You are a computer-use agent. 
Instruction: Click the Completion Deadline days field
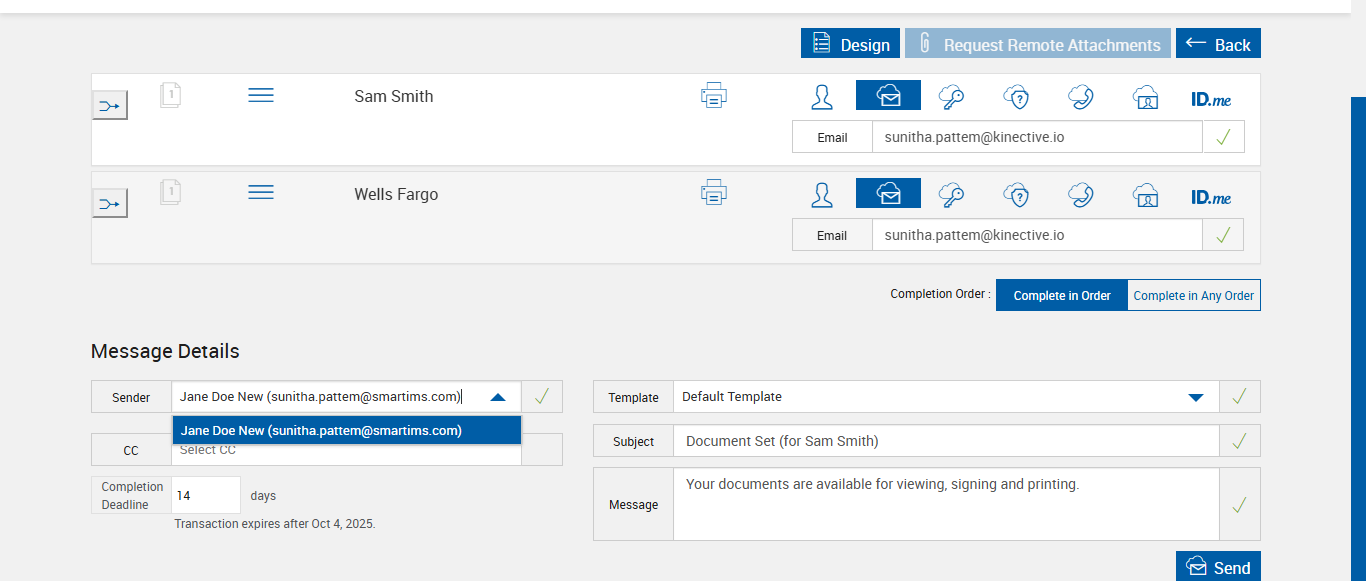[x=206, y=496]
